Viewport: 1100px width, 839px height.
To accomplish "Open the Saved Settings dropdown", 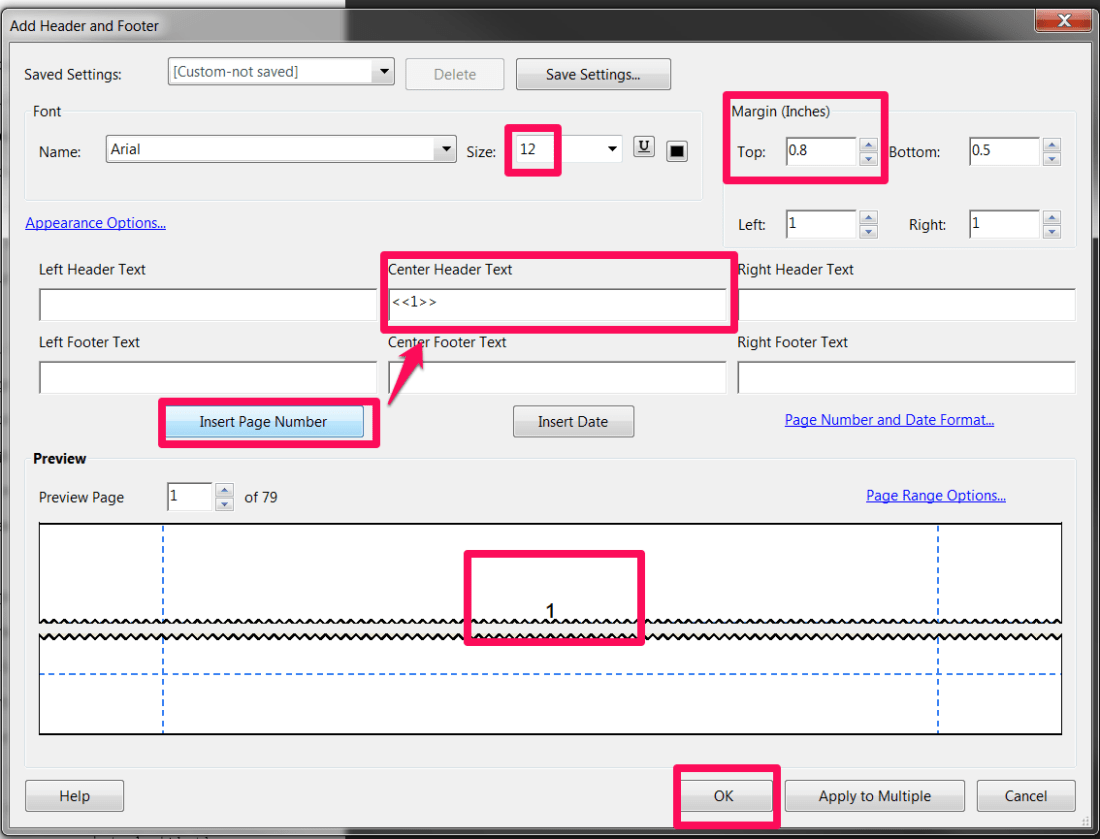I will [383, 71].
